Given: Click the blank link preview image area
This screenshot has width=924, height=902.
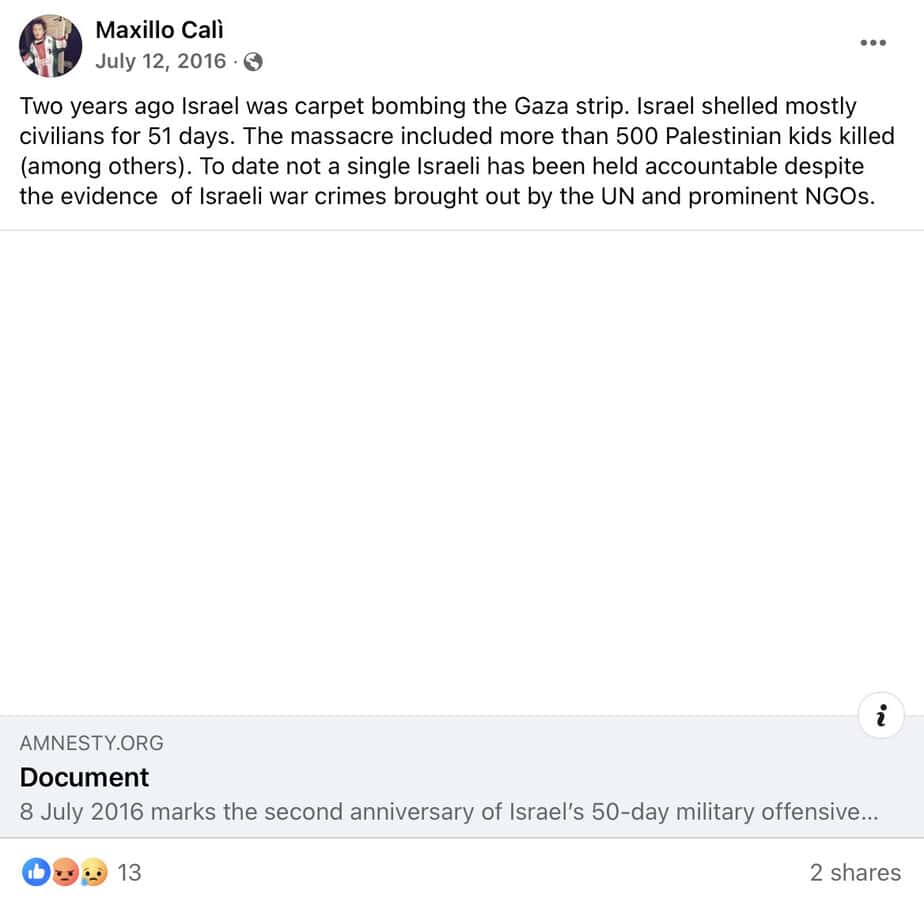Looking at the screenshot, I should 462,472.
